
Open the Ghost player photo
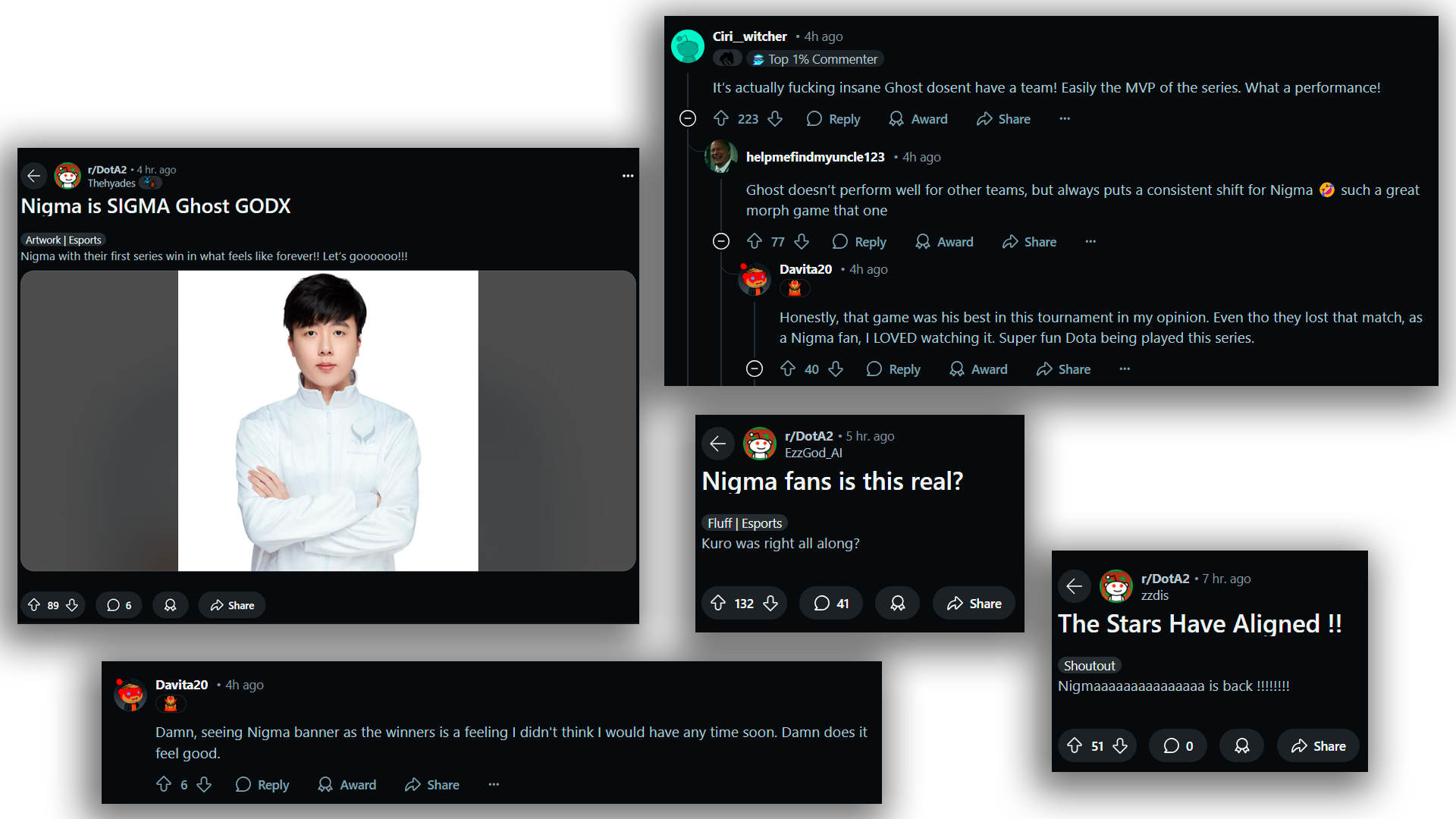click(328, 421)
